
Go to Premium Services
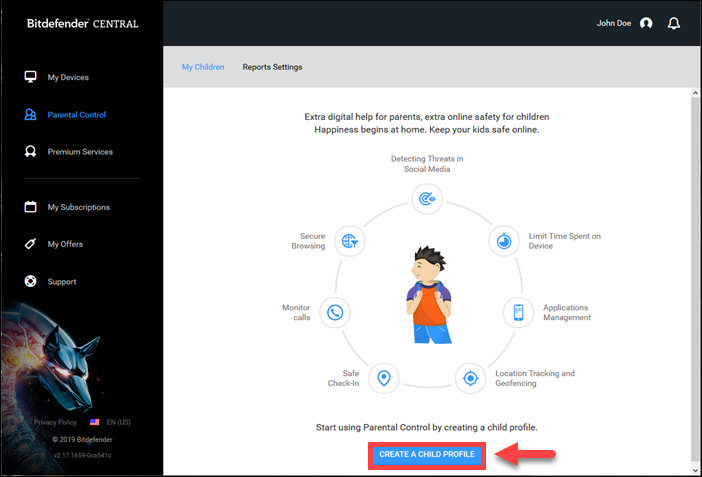80,151
